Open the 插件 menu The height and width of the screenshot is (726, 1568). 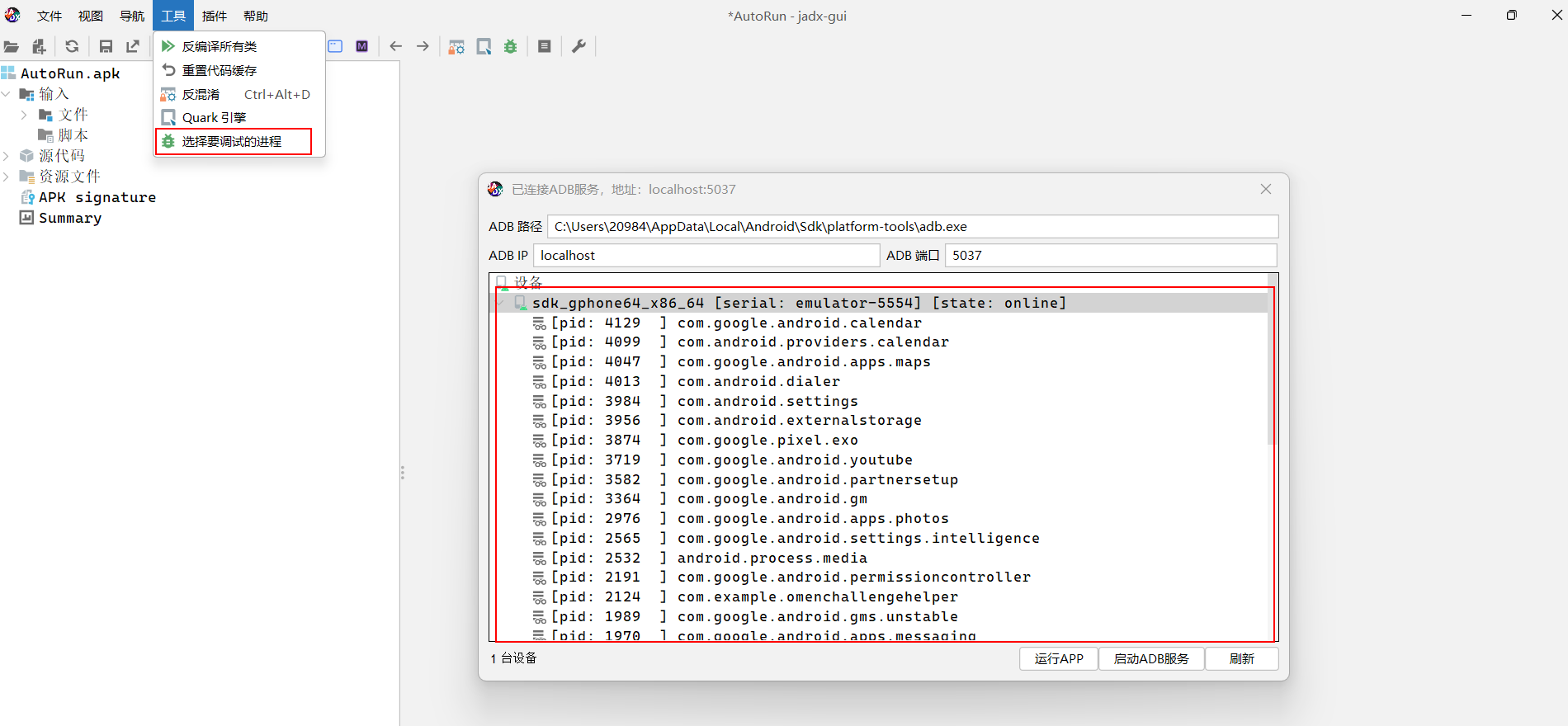[215, 16]
